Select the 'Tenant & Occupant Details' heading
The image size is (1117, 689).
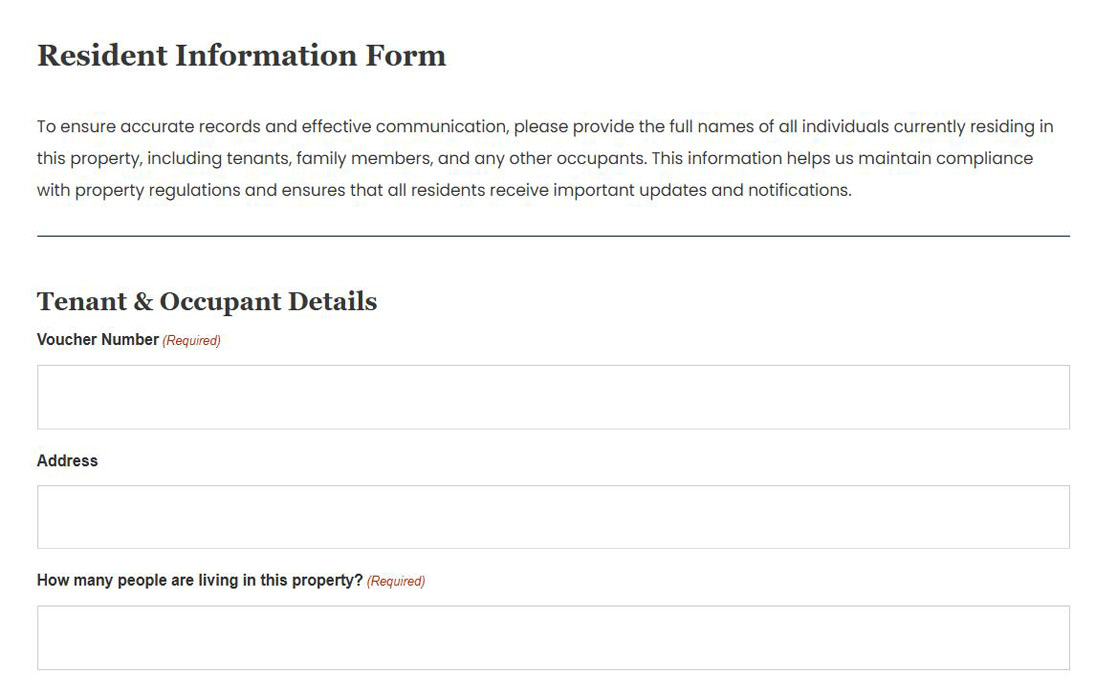pyautogui.click(x=206, y=301)
